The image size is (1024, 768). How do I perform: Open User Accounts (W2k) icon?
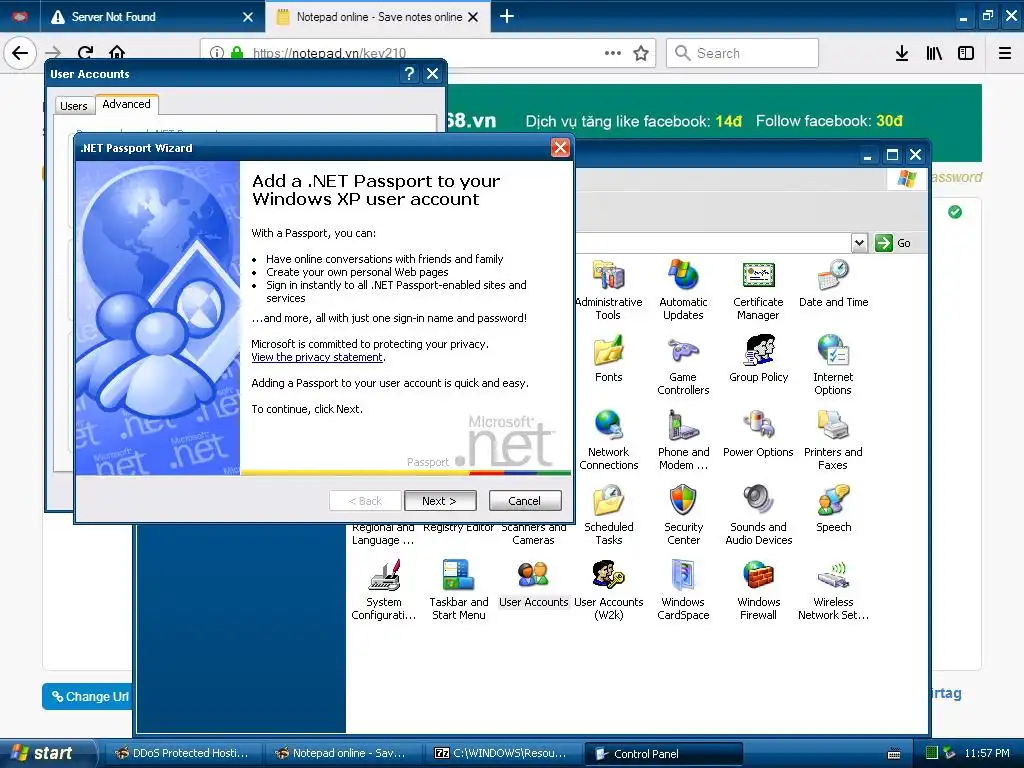(x=609, y=590)
